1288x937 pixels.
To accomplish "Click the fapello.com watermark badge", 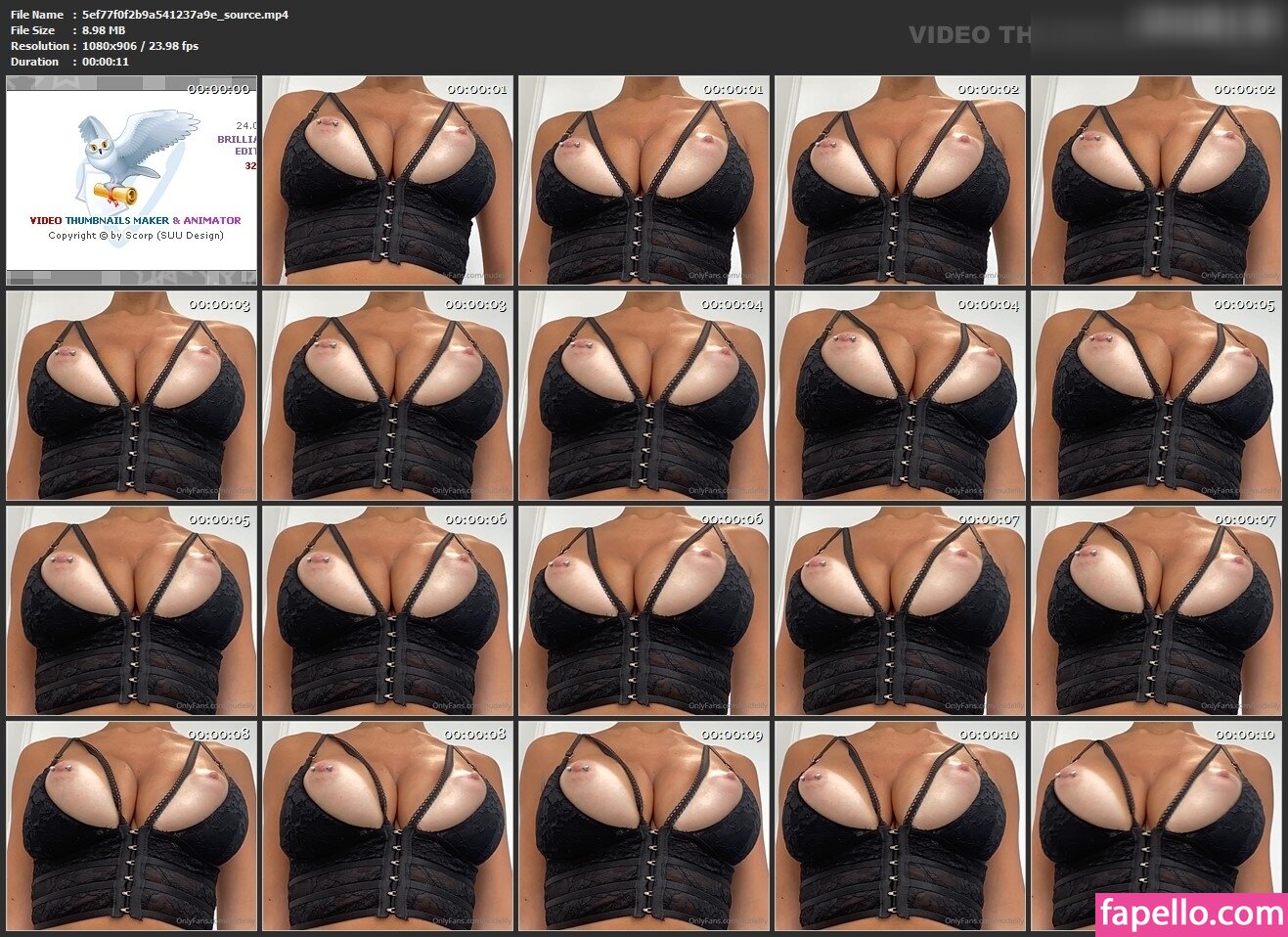I will (1190, 914).
